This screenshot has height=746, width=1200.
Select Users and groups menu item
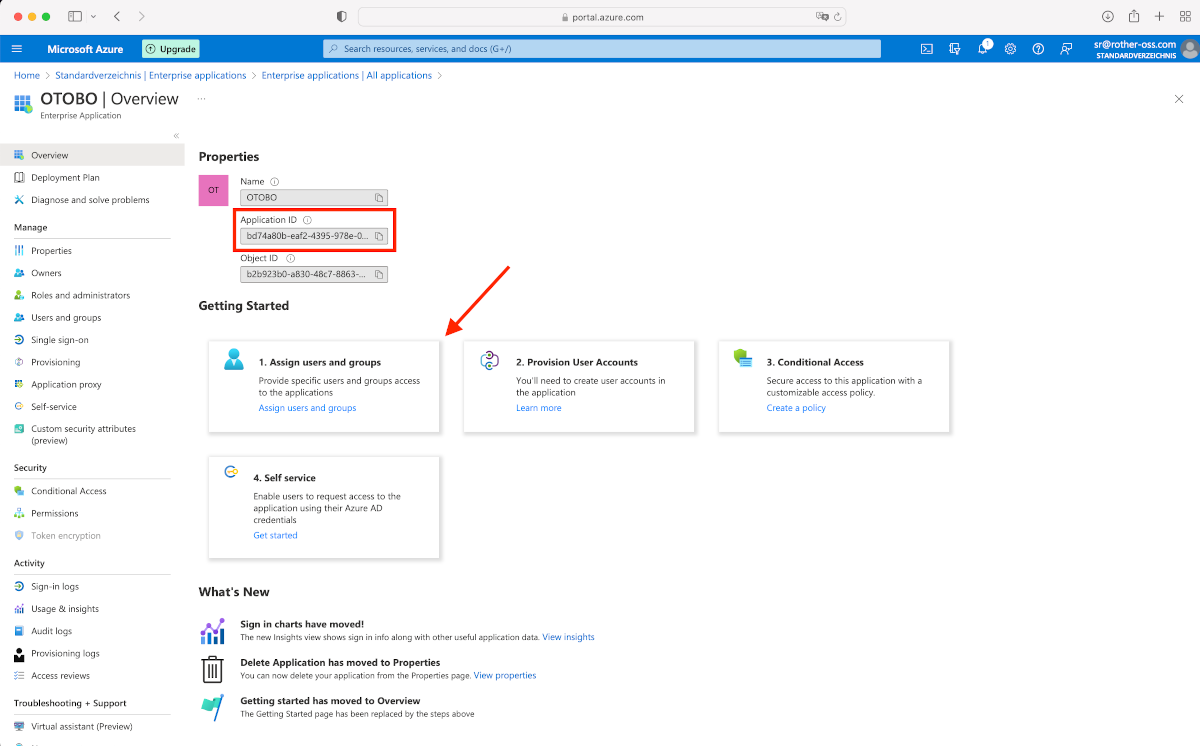click(66, 318)
